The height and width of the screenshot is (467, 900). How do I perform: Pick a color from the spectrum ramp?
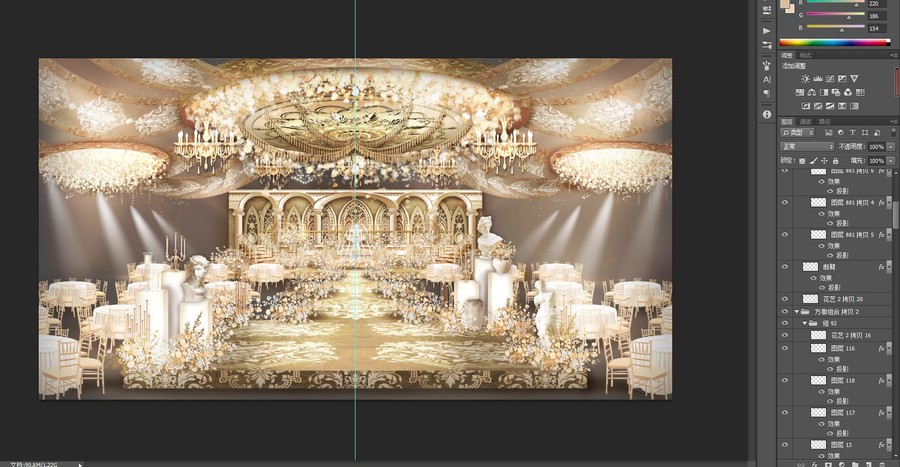pyautogui.click(x=835, y=42)
